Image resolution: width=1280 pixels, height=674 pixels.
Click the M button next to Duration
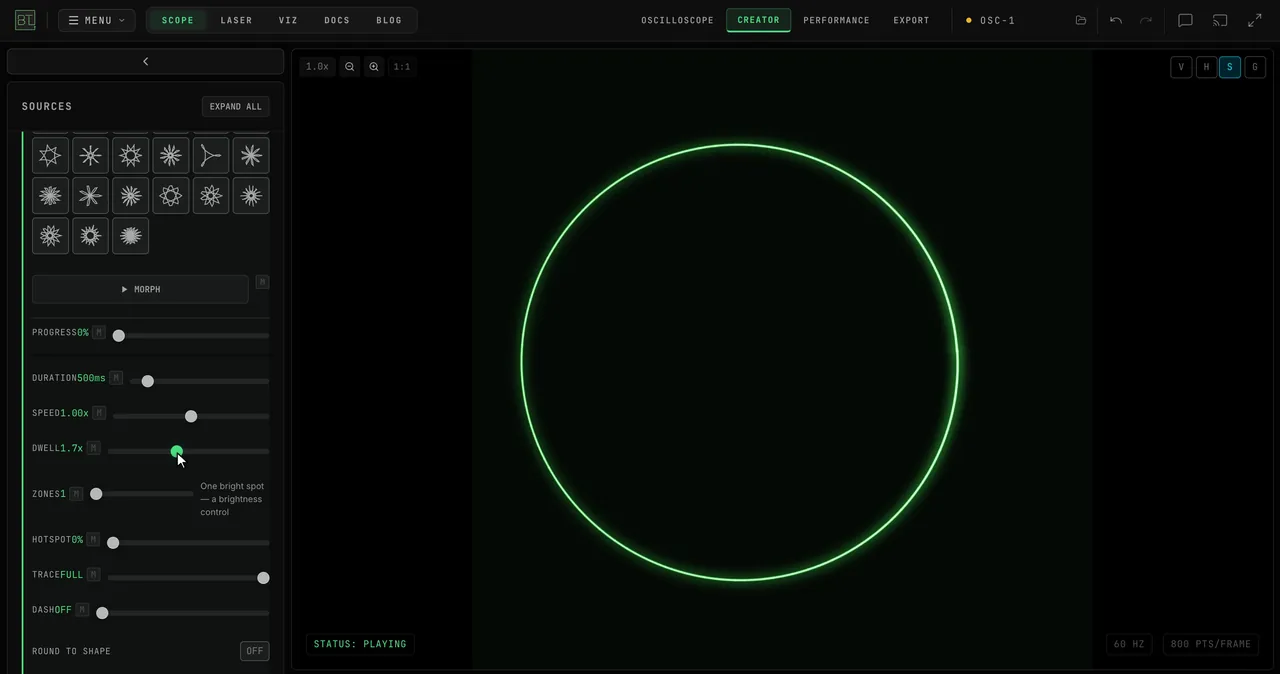[116, 378]
